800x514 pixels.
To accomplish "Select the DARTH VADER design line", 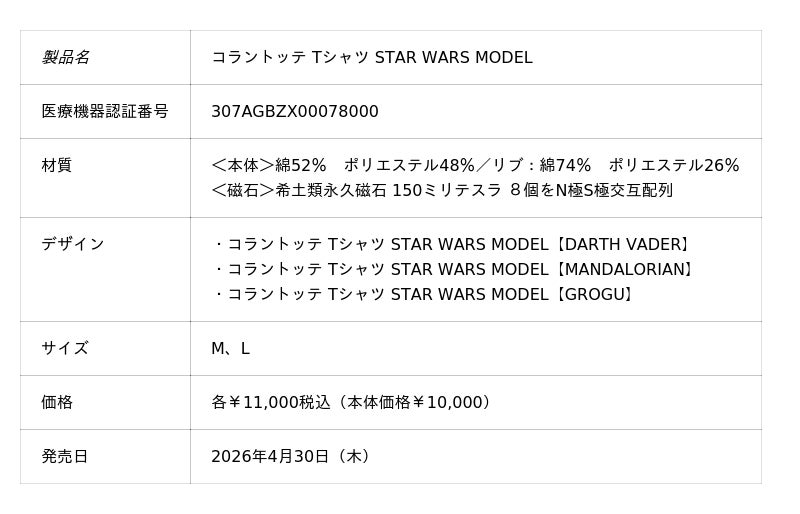I will (x=453, y=244).
